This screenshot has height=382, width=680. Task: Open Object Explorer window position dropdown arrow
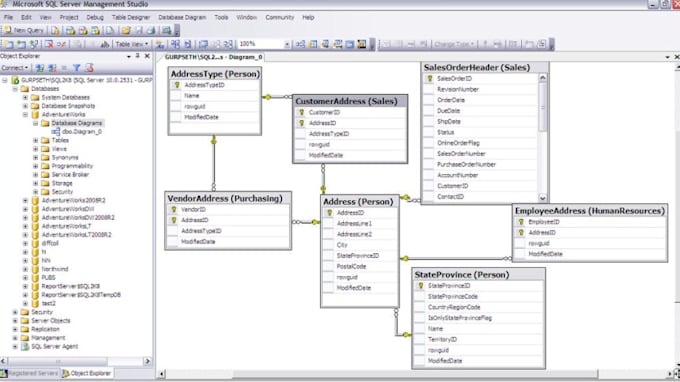tap(129, 56)
